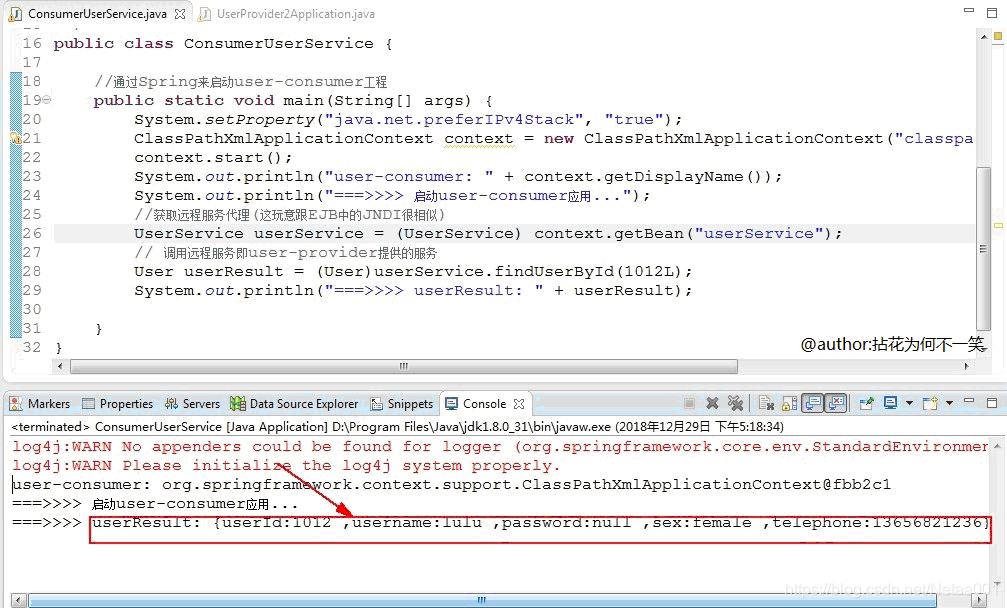Image resolution: width=1007 pixels, height=608 pixels.
Task: Maximize the Console view panel
Action: click(x=992, y=403)
